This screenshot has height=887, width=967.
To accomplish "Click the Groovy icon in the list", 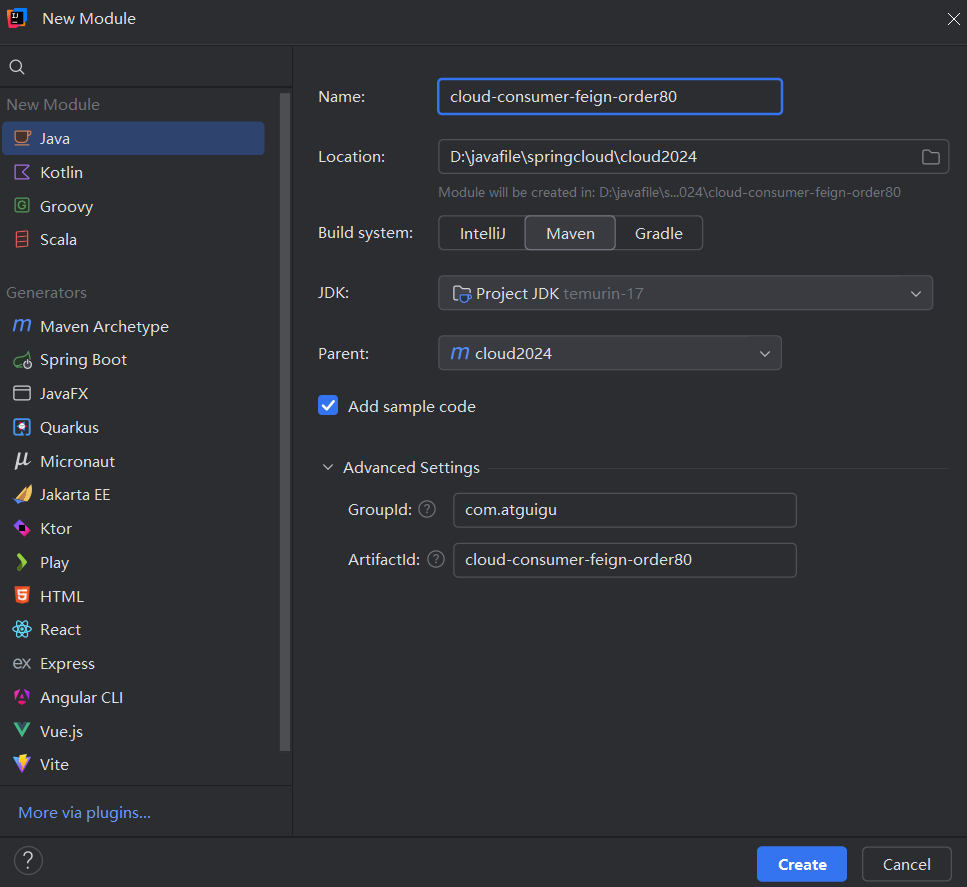I will (22, 205).
